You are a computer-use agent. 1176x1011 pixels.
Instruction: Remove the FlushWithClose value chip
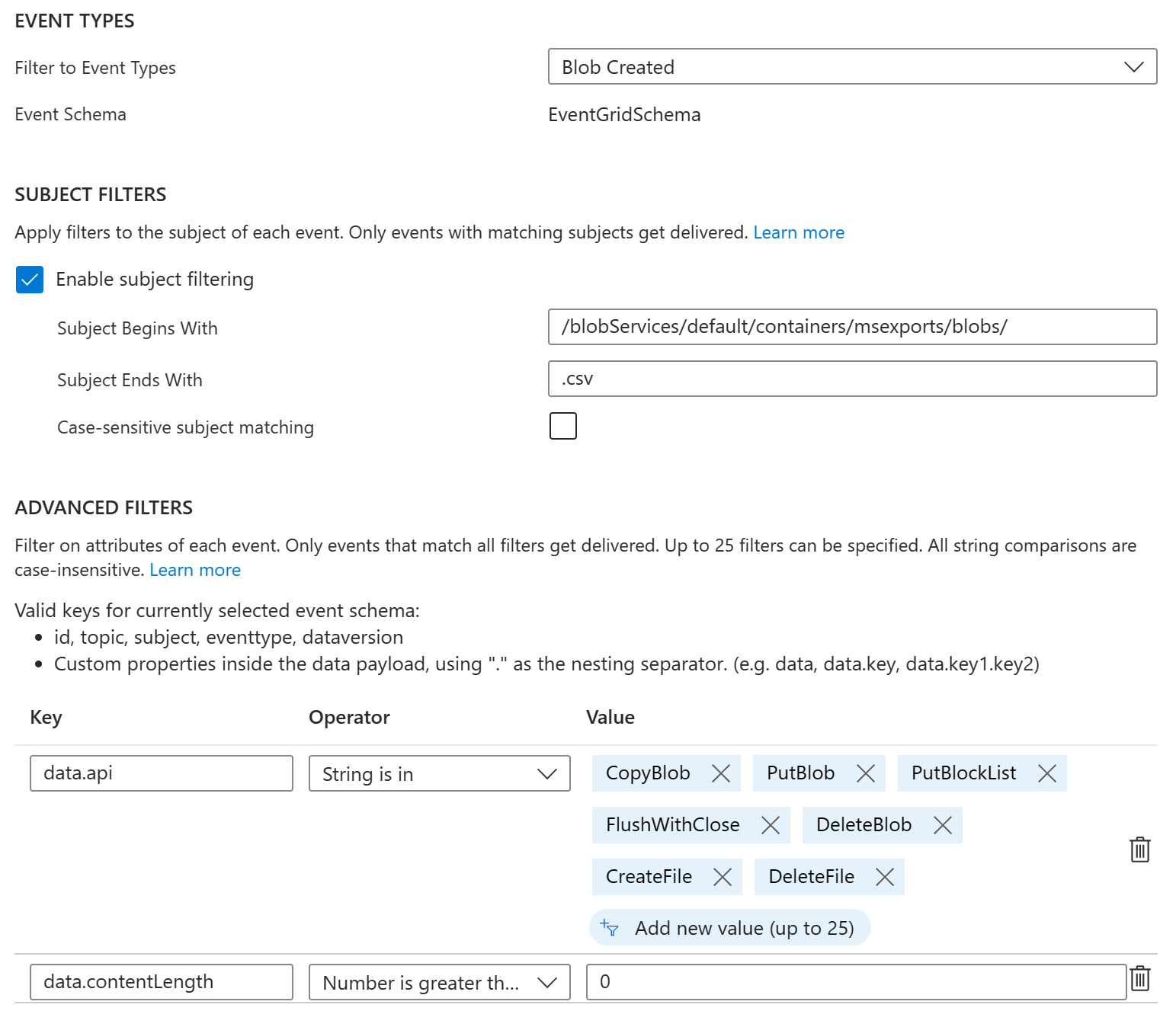click(771, 824)
